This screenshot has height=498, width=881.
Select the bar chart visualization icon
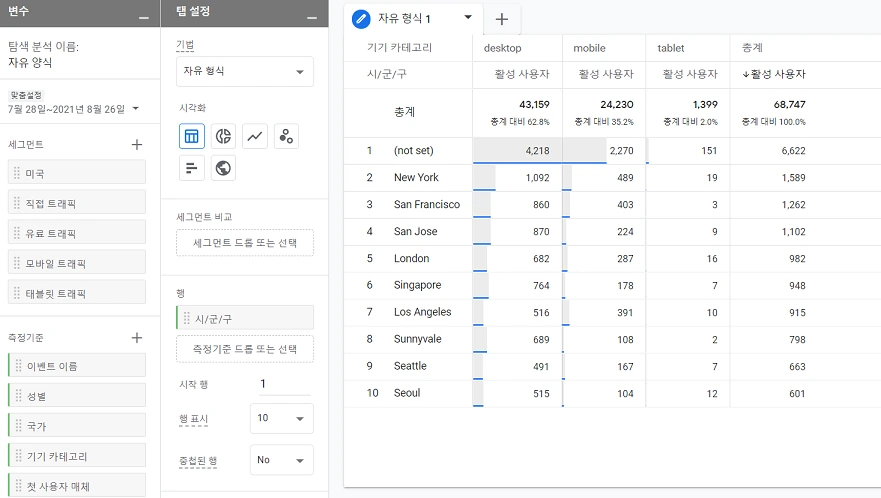[192, 167]
